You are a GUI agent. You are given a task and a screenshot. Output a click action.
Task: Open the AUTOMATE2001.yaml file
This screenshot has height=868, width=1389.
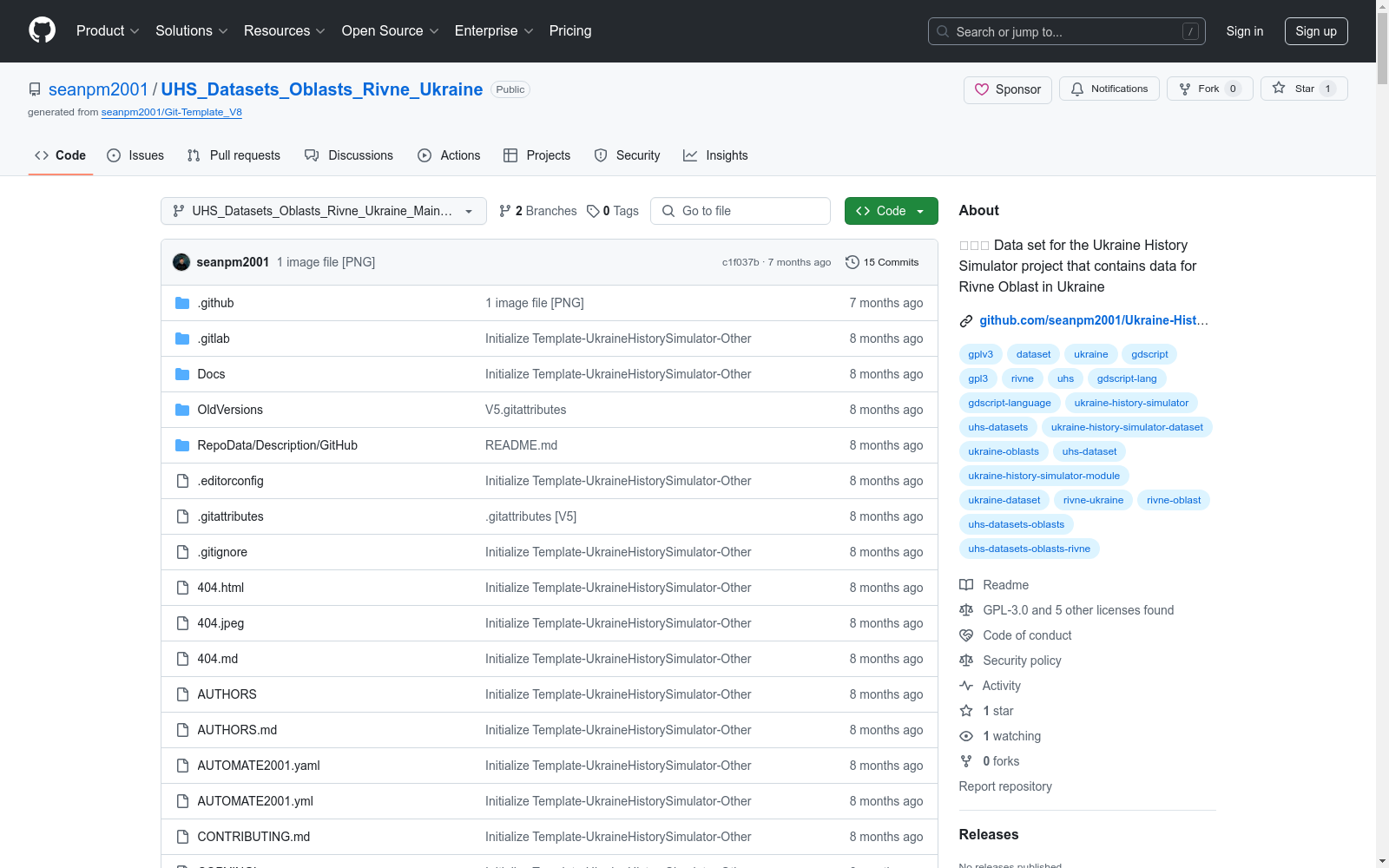click(259, 766)
